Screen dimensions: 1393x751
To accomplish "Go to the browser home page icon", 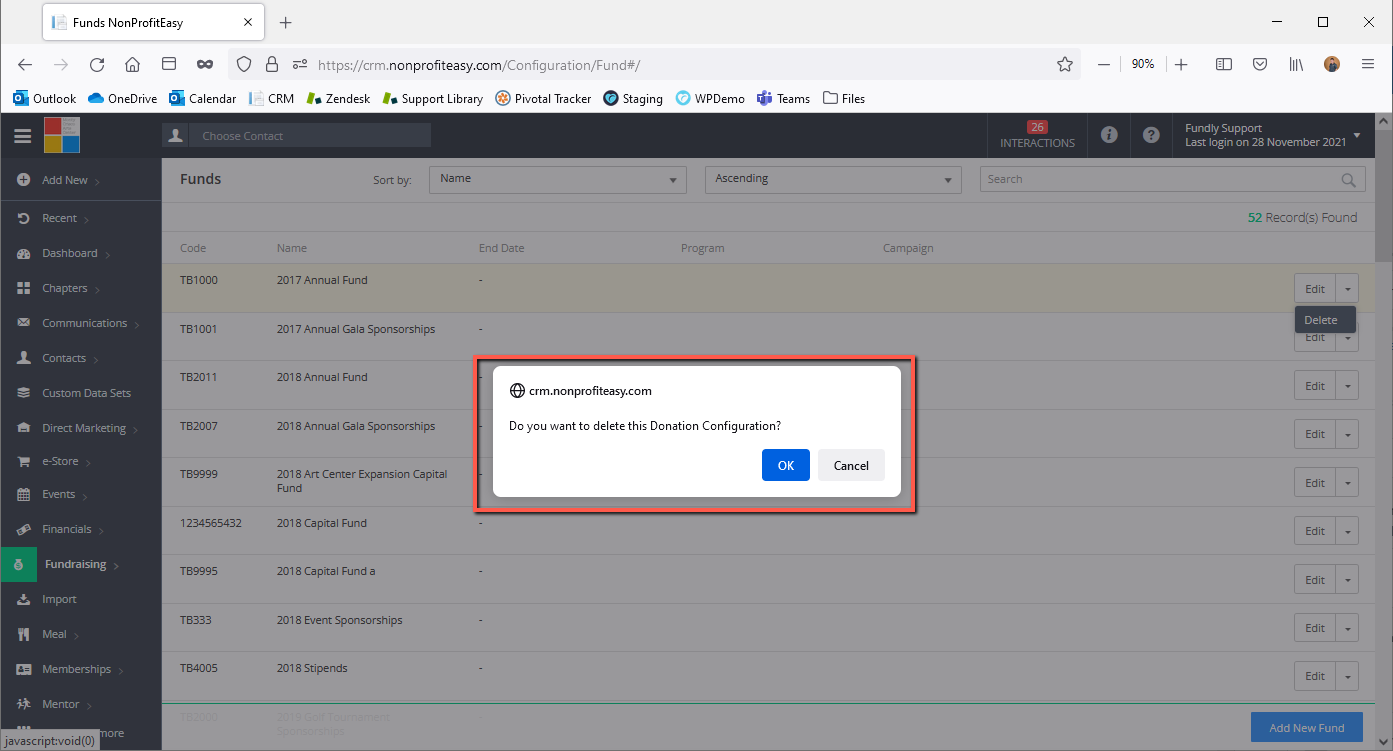I will point(132,64).
